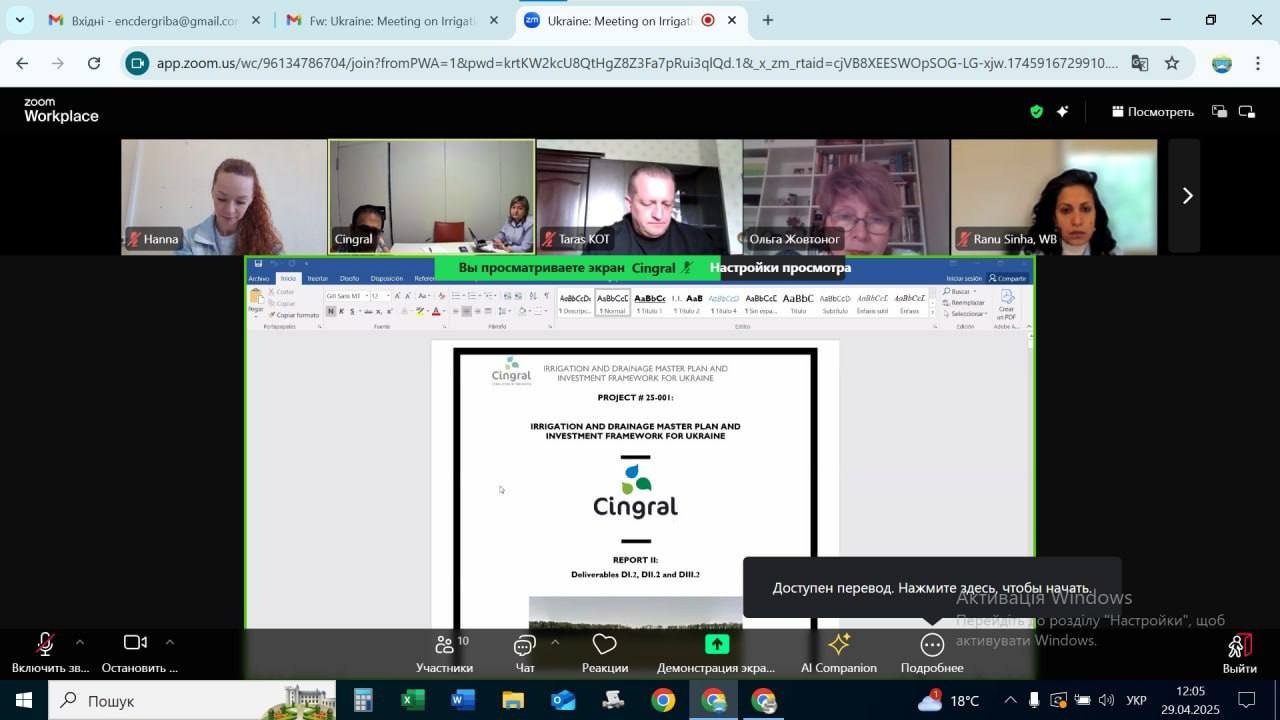
Task: Click the address bar URL
Action: click(637, 63)
